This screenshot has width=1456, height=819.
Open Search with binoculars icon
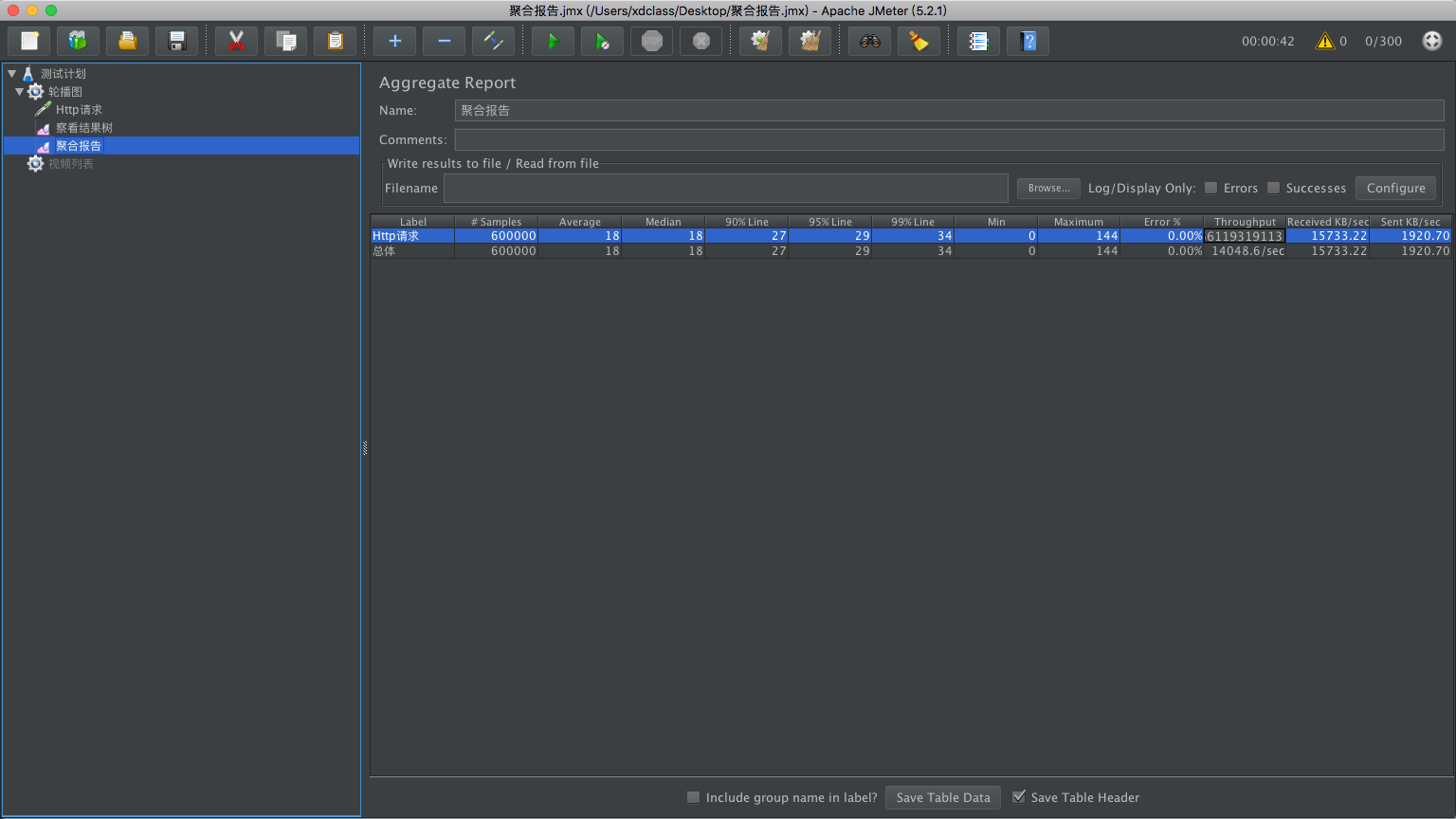point(869,41)
